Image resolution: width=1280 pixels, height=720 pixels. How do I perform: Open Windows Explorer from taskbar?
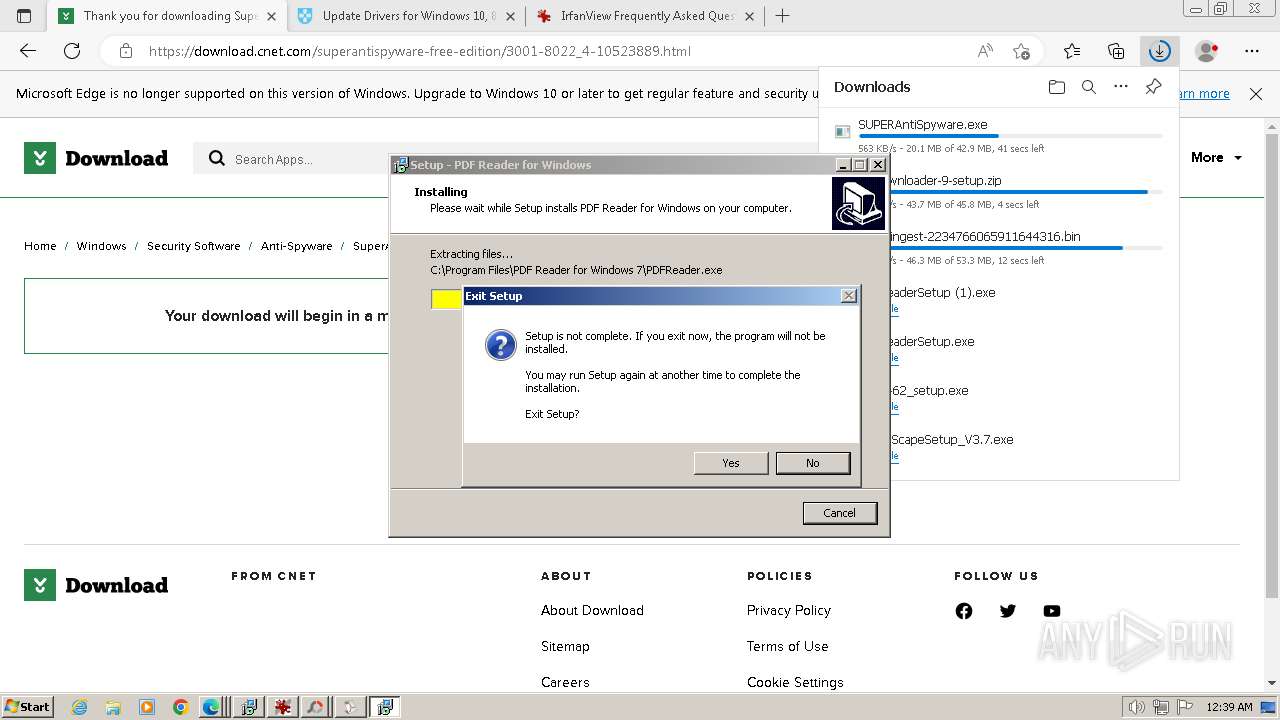[x=113, y=707]
